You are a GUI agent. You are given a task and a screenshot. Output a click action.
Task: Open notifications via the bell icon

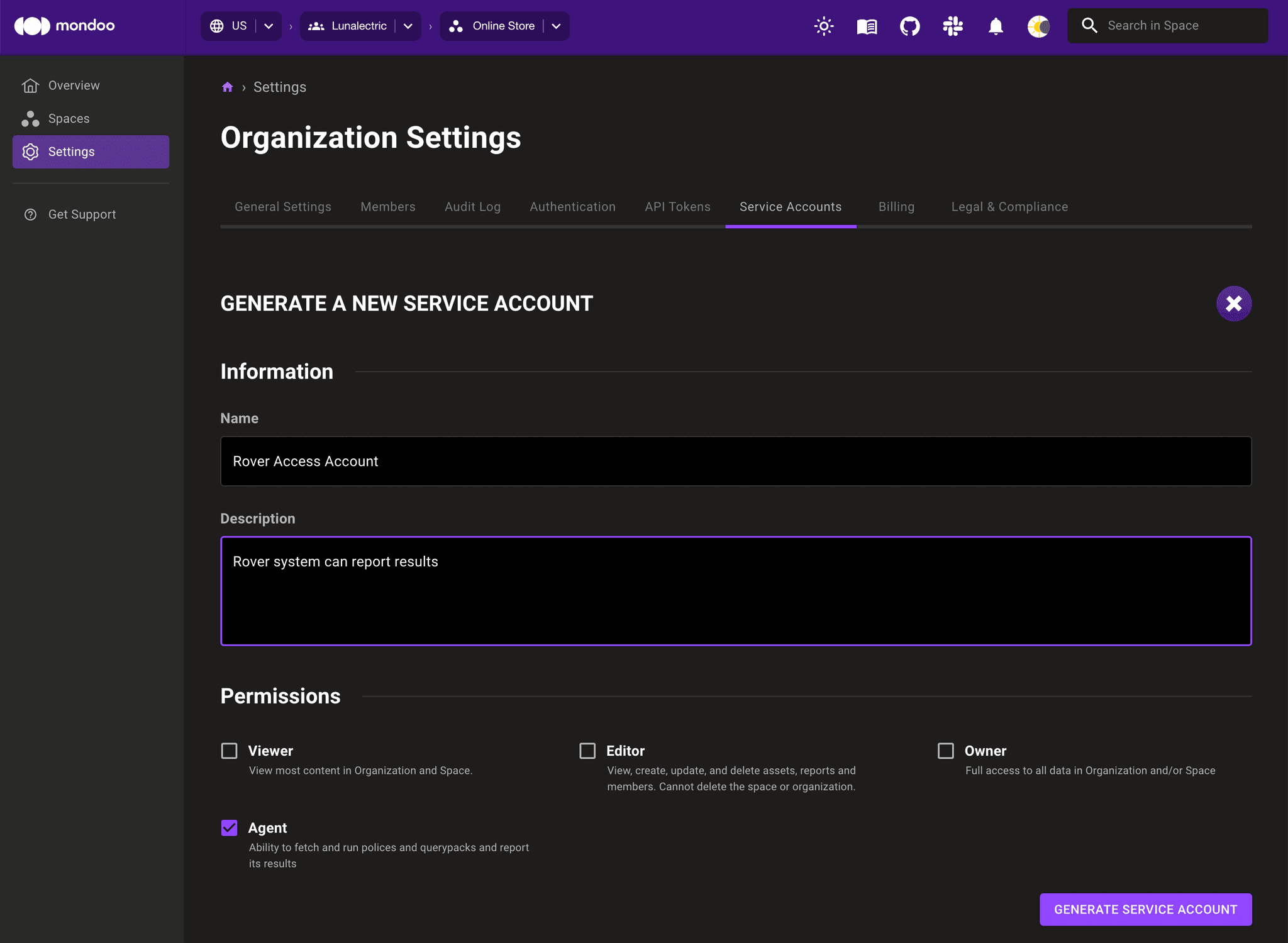(995, 26)
